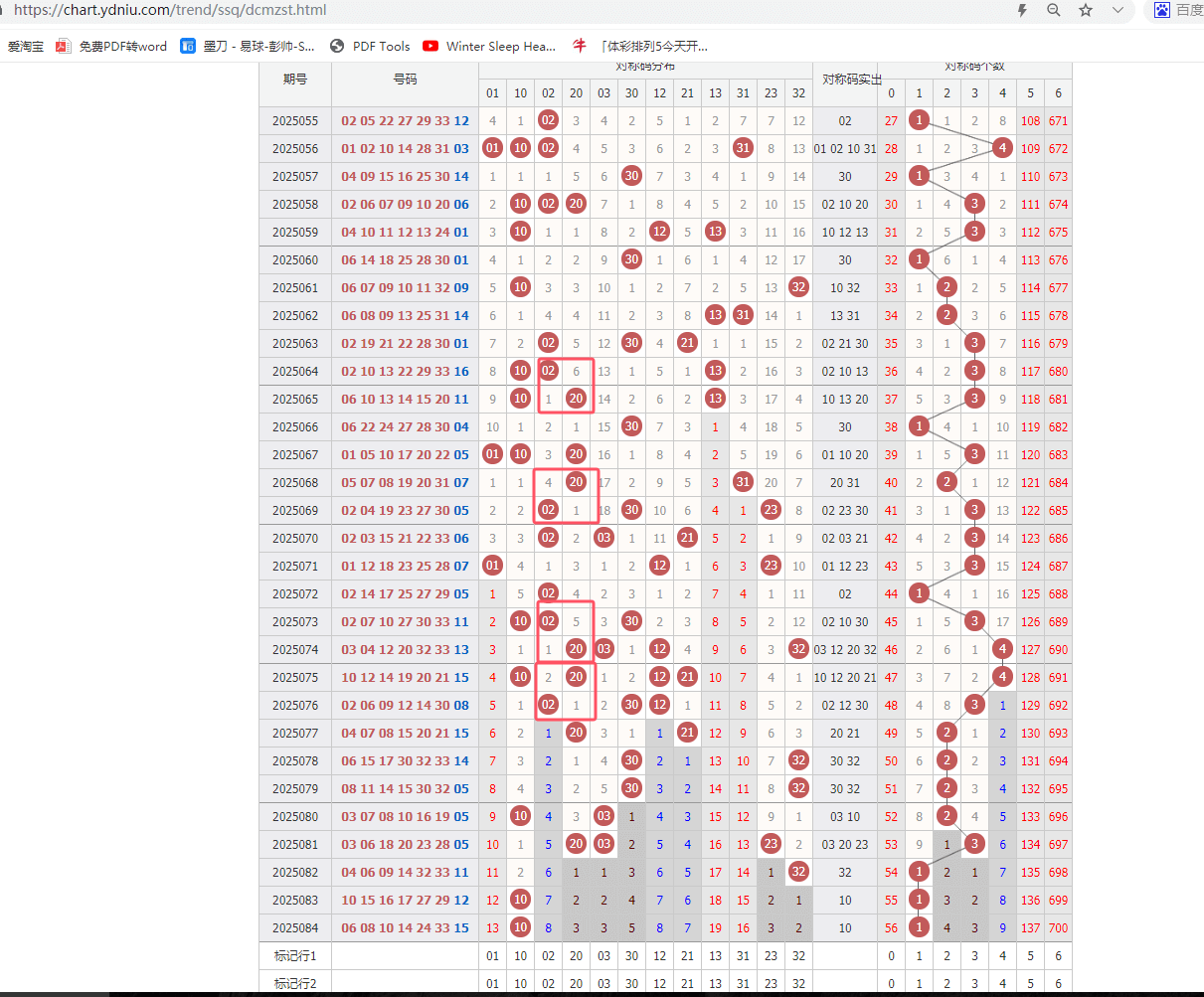Open the 墨刀 bookmark
Viewport: 1204px width, 997px height.
tap(248, 46)
